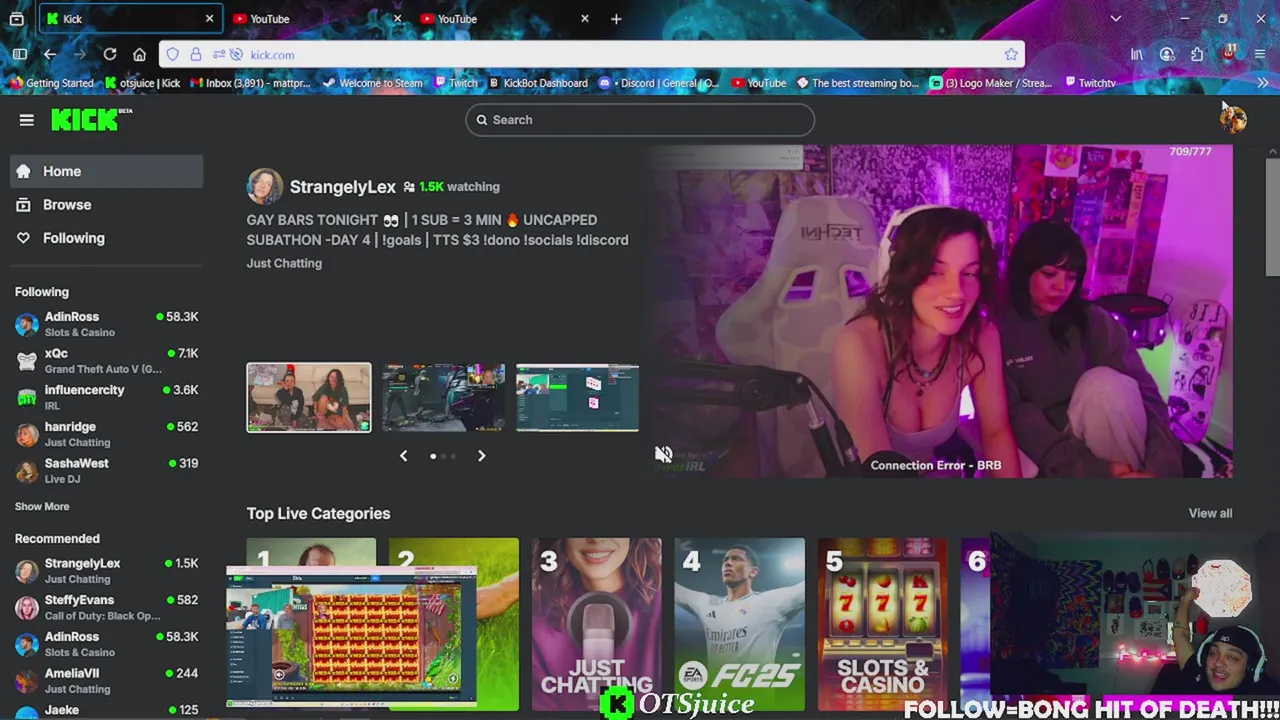Open Gmail Inbox bookmark
The width and height of the screenshot is (1280, 720).
[251, 83]
